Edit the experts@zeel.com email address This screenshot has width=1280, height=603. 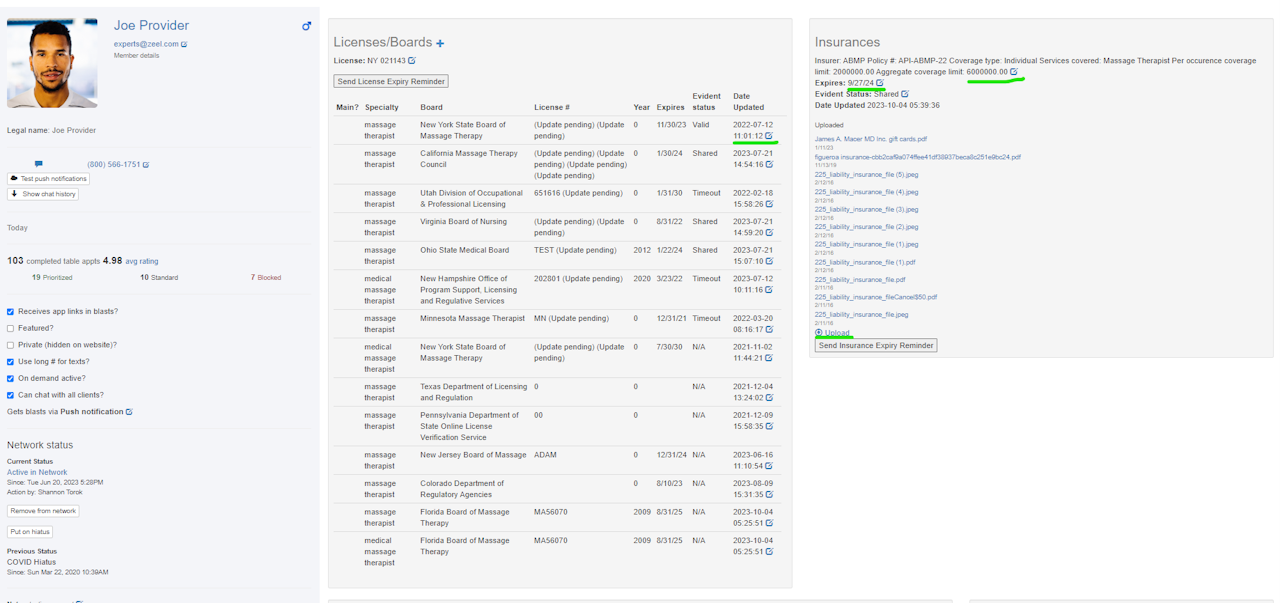(x=184, y=44)
